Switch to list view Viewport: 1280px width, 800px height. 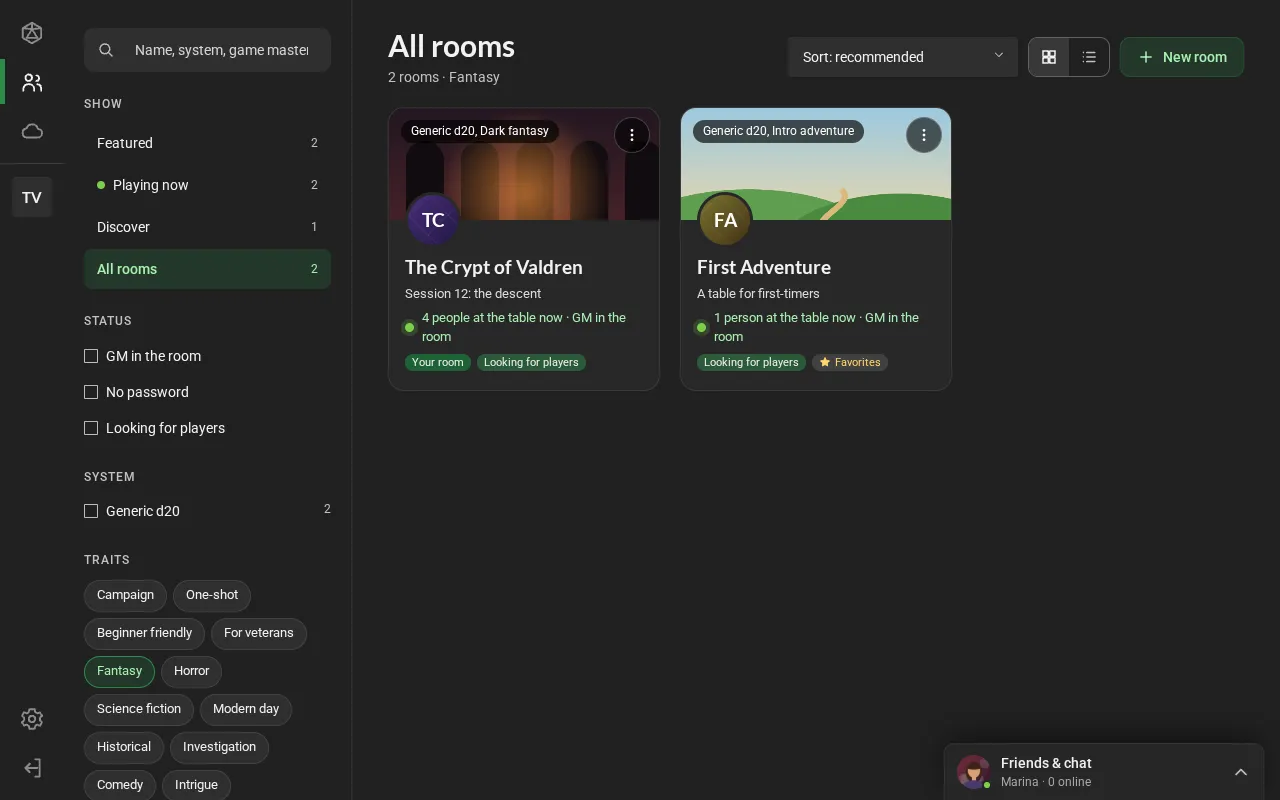pos(1089,57)
